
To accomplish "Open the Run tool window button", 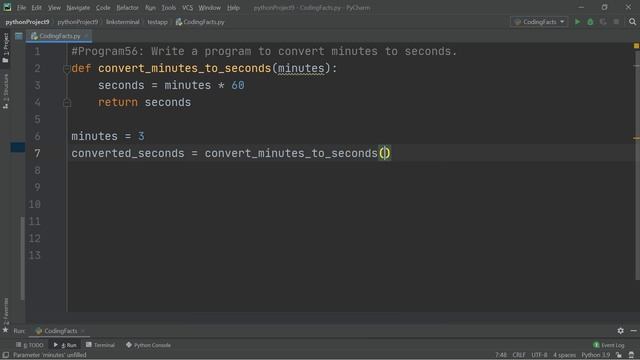I will pyautogui.click(x=65, y=345).
